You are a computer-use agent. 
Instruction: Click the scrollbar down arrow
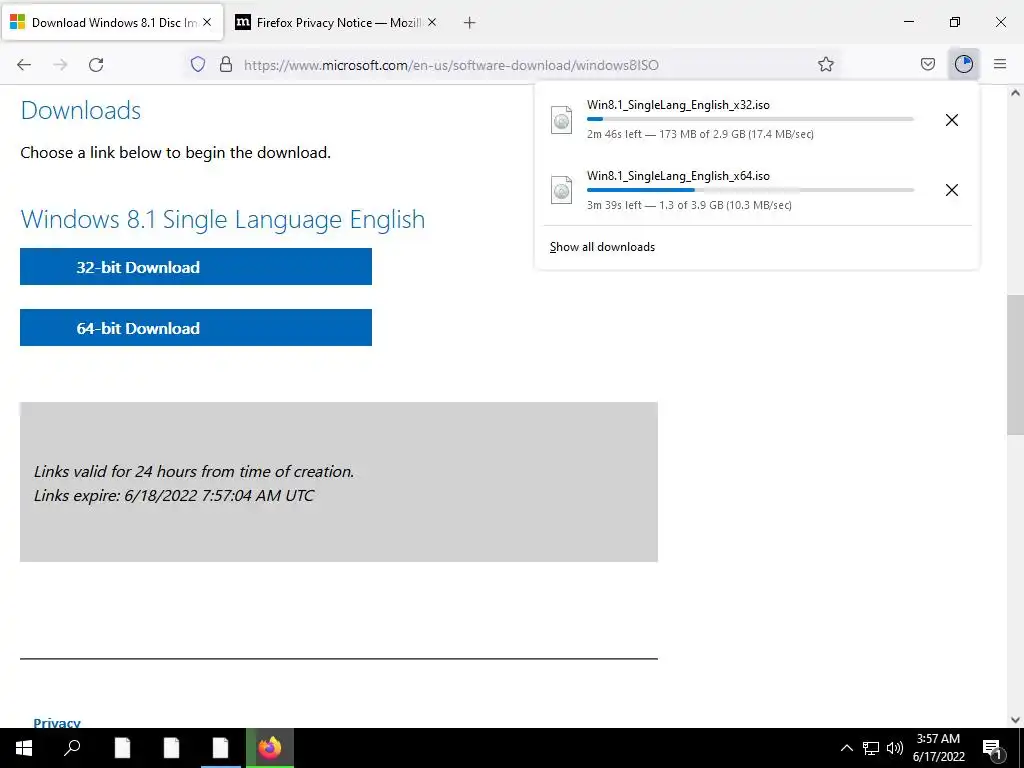coord(1015,720)
